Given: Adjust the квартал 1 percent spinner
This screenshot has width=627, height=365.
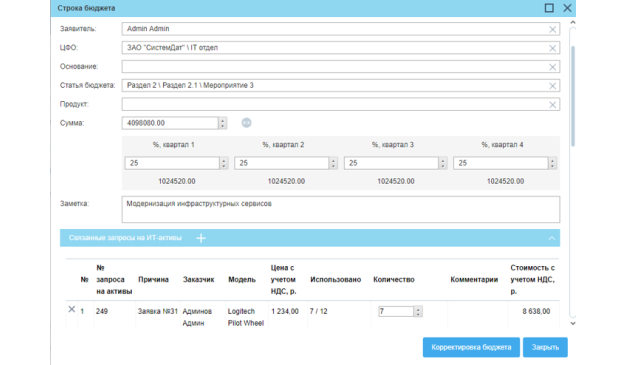Looking at the screenshot, I should [x=224, y=163].
